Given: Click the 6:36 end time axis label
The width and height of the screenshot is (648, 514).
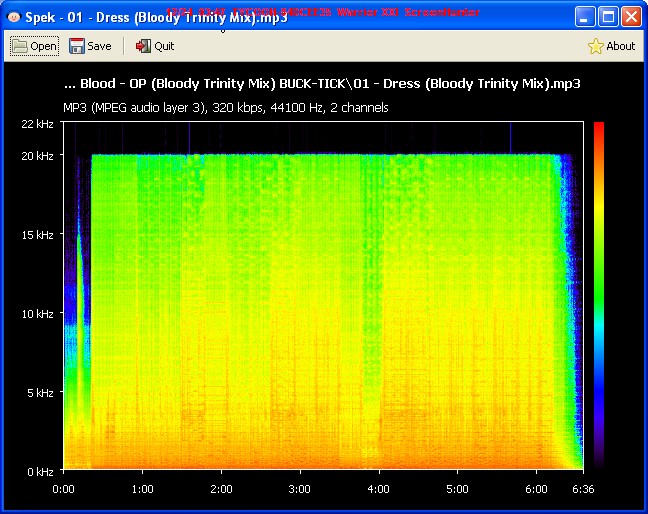Looking at the screenshot, I should click(581, 490).
